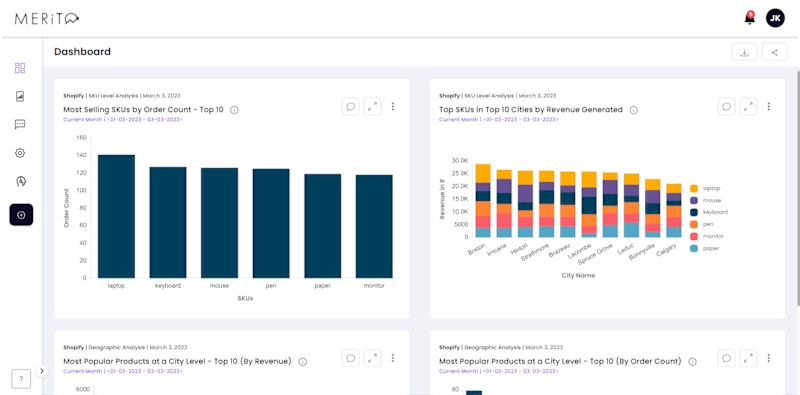The height and width of the screenshot is (395, 800).
Task: Open the JK user profile avatar
Action: click(x=775, y=18)
